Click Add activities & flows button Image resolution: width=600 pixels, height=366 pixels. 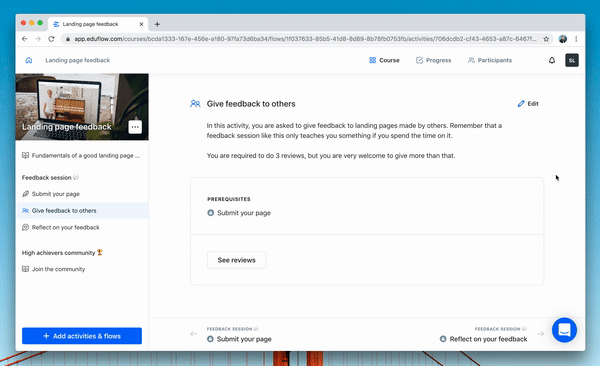point(82,336)
